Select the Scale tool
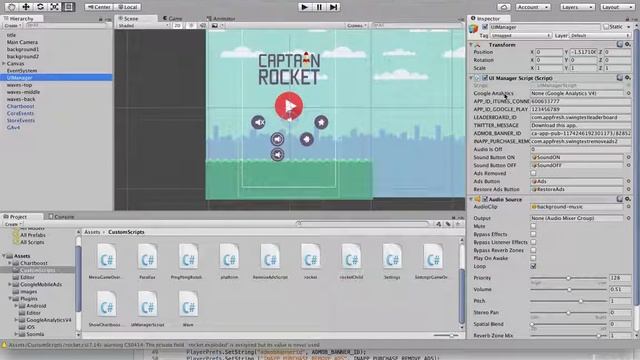This screenshot has height=360, width=640. 54,7
